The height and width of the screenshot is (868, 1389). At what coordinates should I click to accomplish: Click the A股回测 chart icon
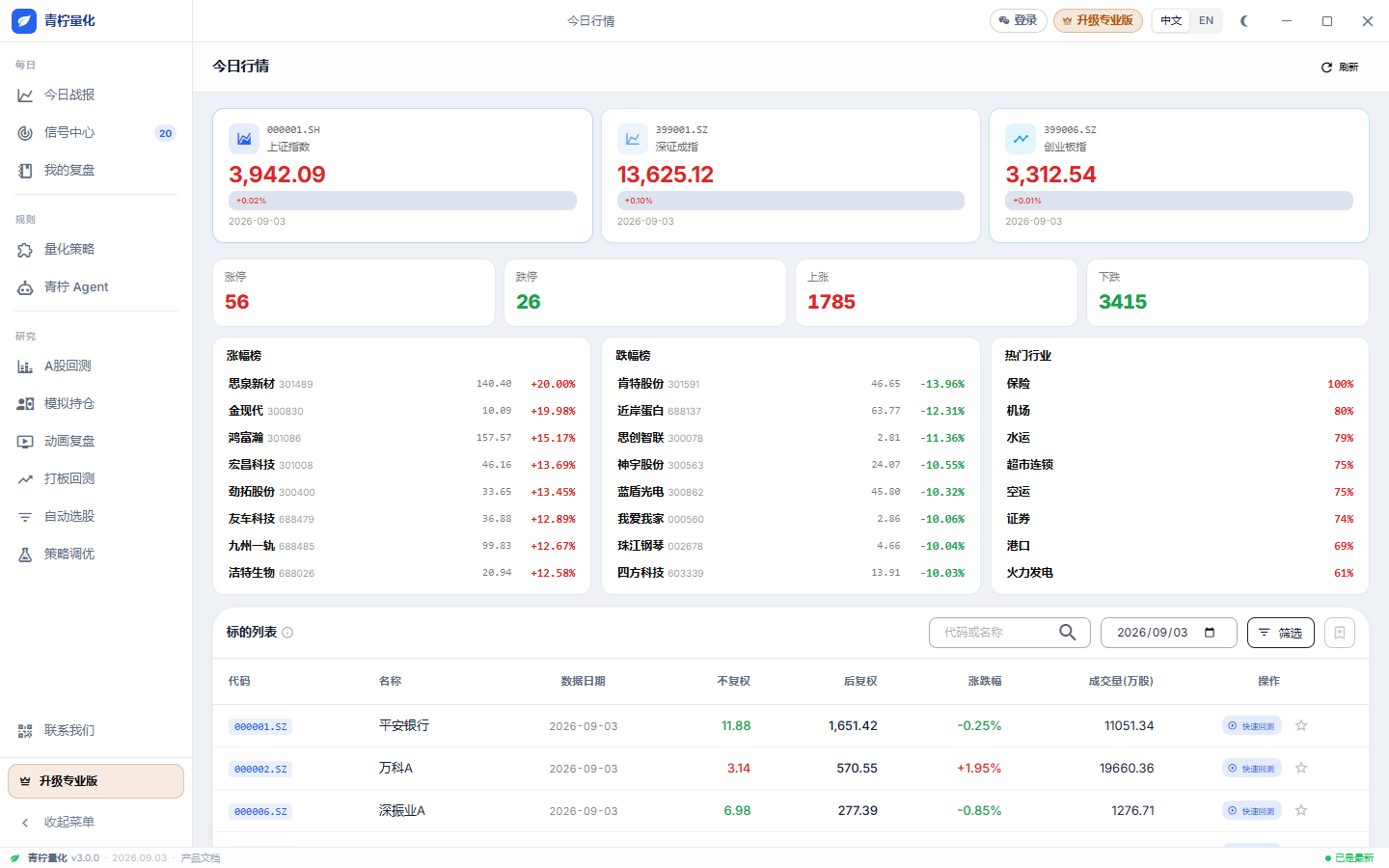click(25, 366)
